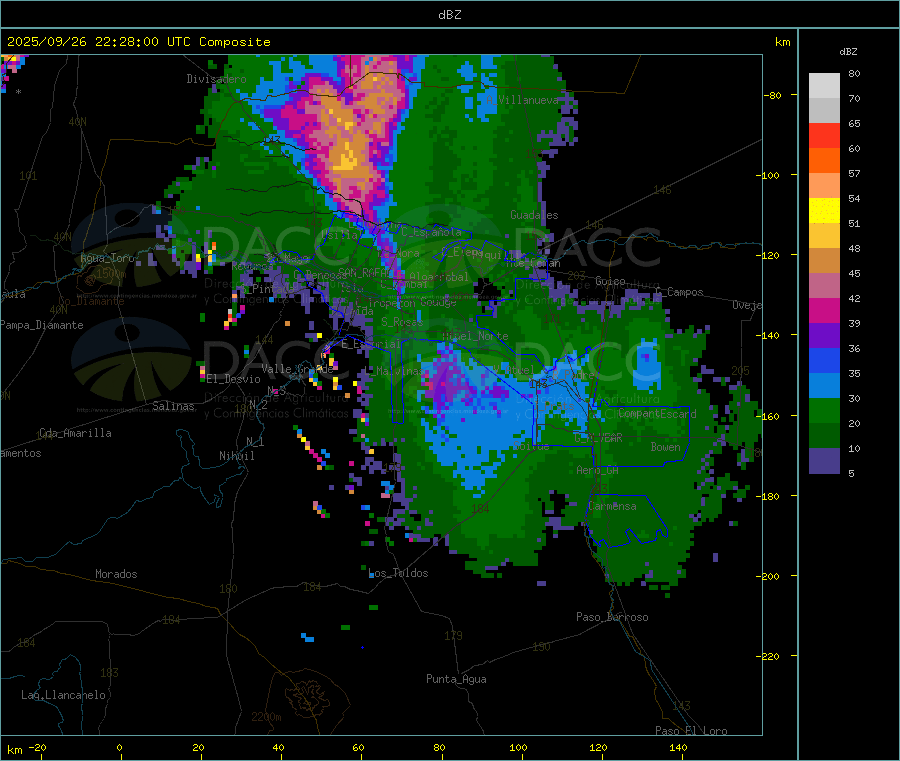Click the '0' tick on the bottom axis
This screenshot has width=900, height=761.
pos(119,747)
